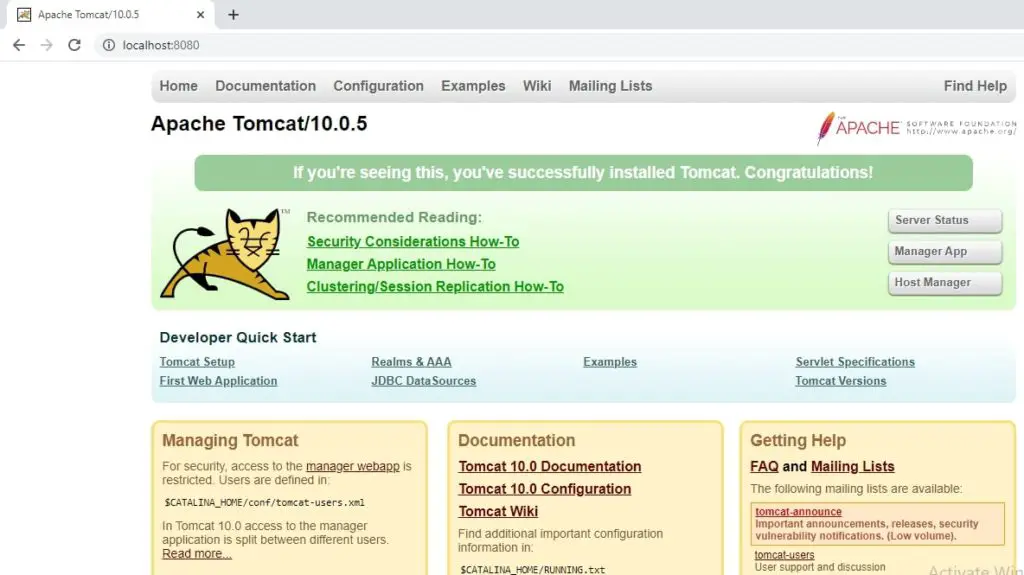Click the Developer Quick Start heading

pos(238,338)
